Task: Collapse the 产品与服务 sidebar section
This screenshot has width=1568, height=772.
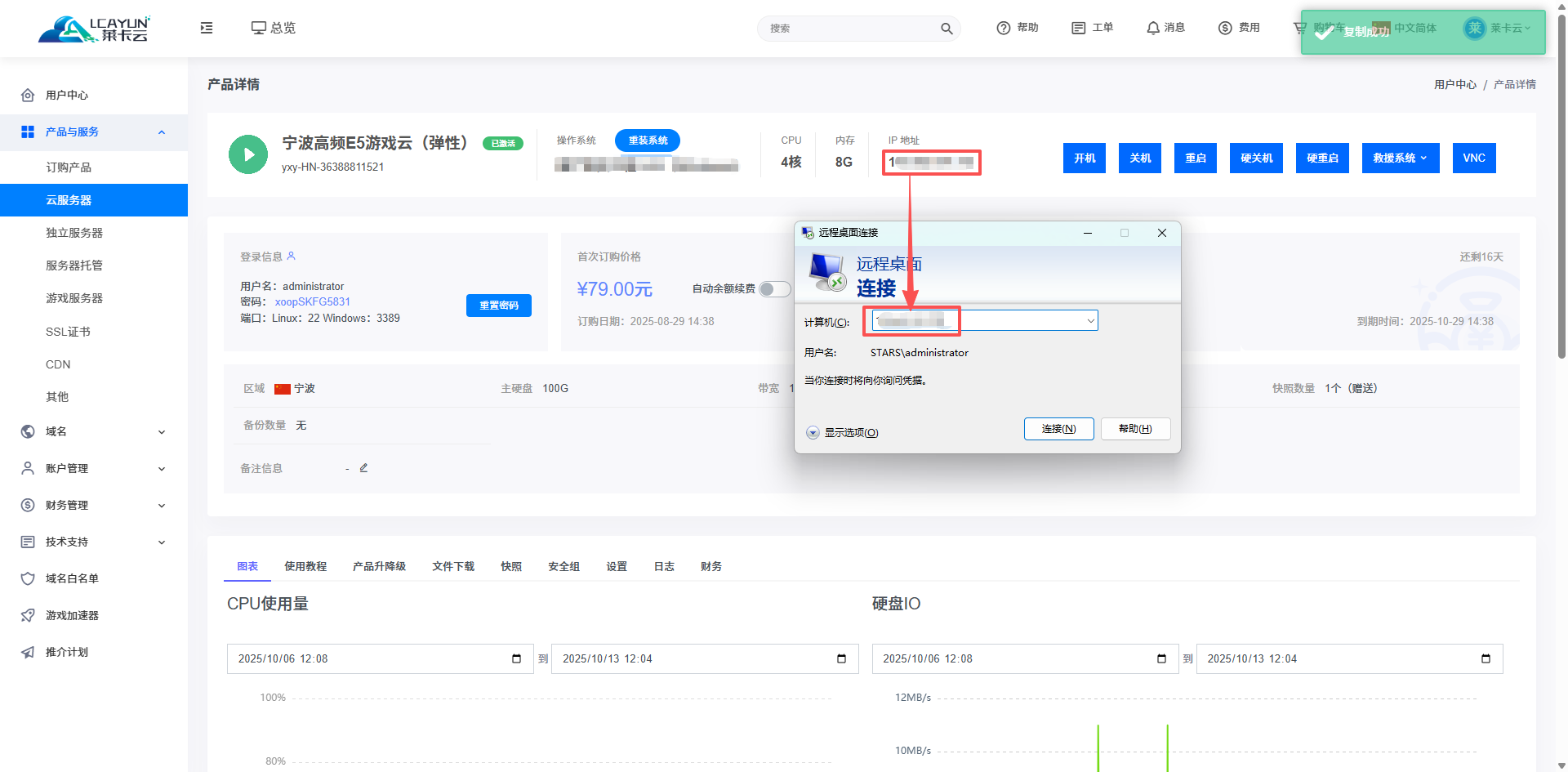Action: (162, 132)
